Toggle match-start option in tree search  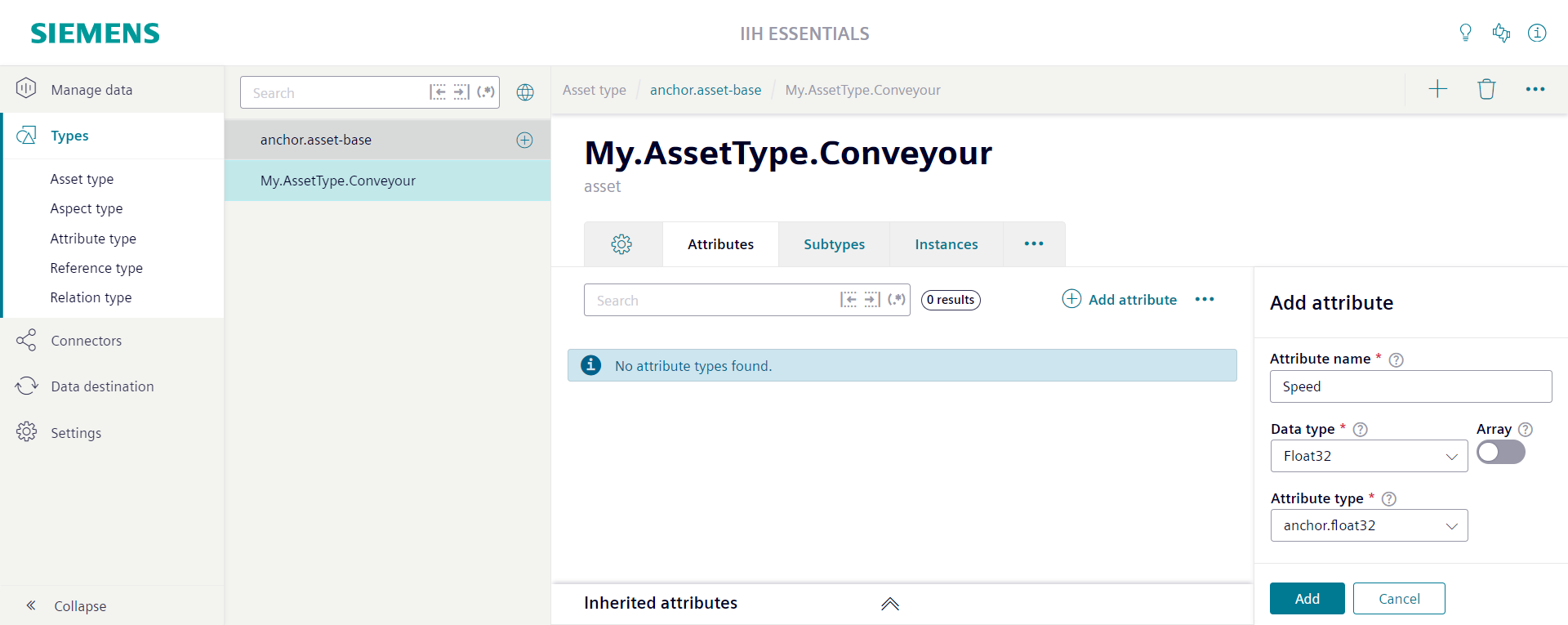click(x=438, y=92)
